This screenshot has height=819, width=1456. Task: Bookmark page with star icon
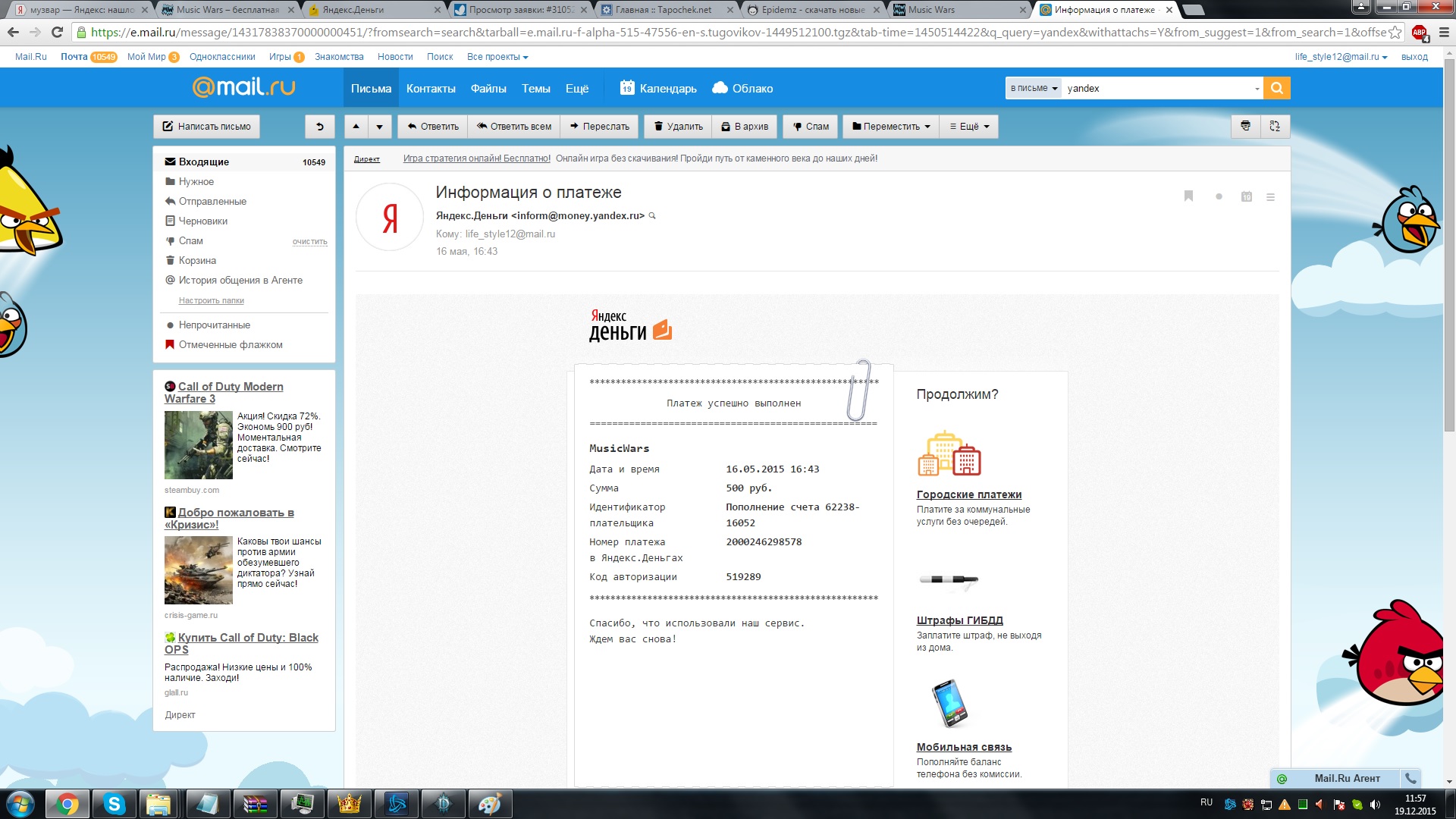[x=1395, y=33]
